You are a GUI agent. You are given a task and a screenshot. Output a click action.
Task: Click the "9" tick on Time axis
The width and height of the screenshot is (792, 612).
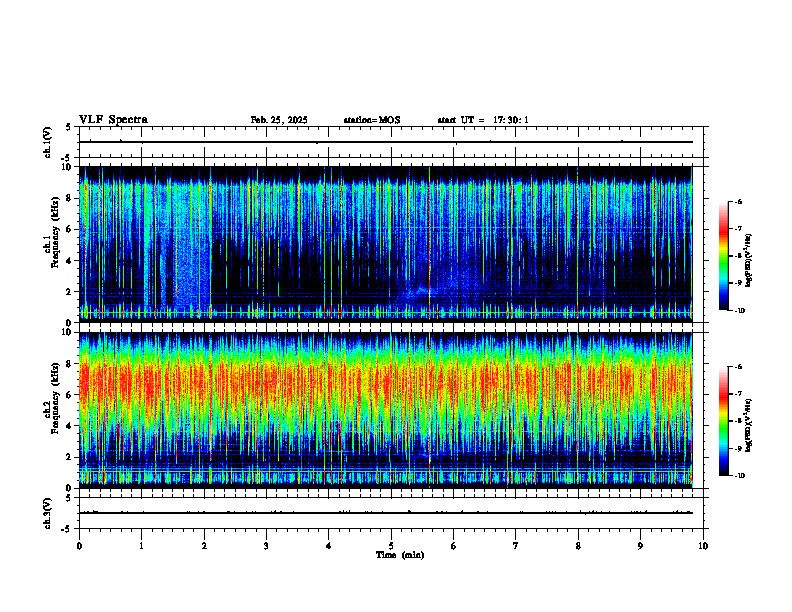coord(640,546)
